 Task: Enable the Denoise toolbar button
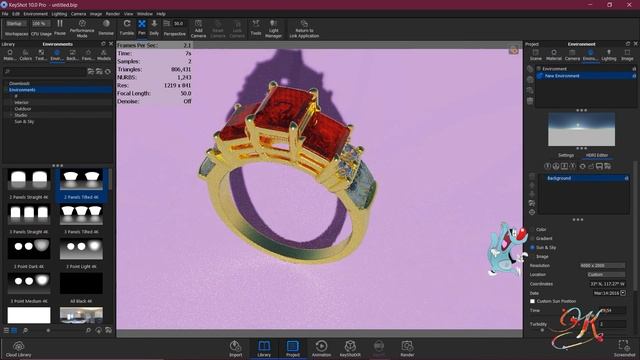click(106, 27)
